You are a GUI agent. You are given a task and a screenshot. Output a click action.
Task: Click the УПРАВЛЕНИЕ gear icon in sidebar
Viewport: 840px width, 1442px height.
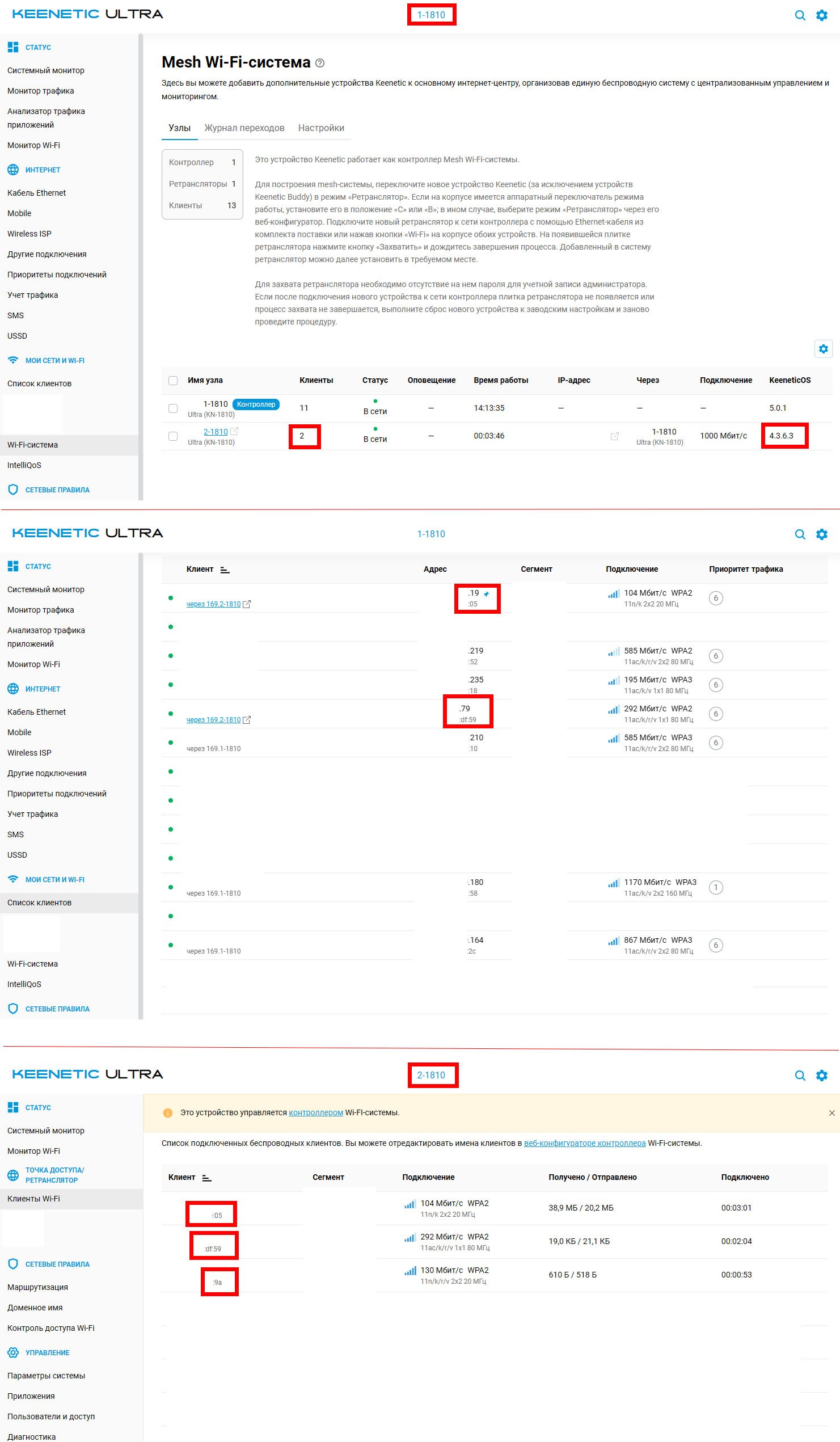[13, 1352]
